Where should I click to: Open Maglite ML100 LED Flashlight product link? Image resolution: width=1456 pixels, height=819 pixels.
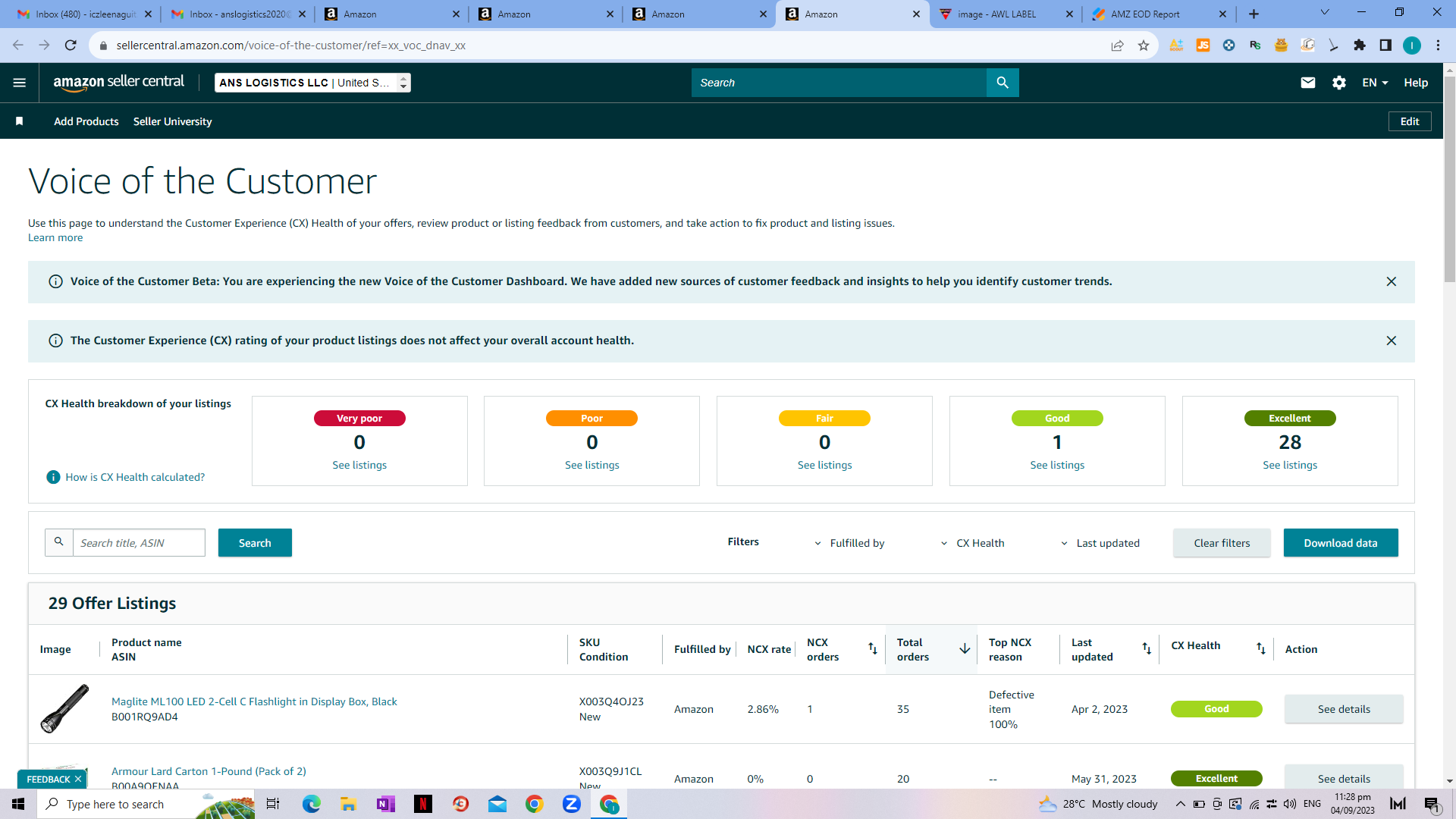(x=254, y=701)
